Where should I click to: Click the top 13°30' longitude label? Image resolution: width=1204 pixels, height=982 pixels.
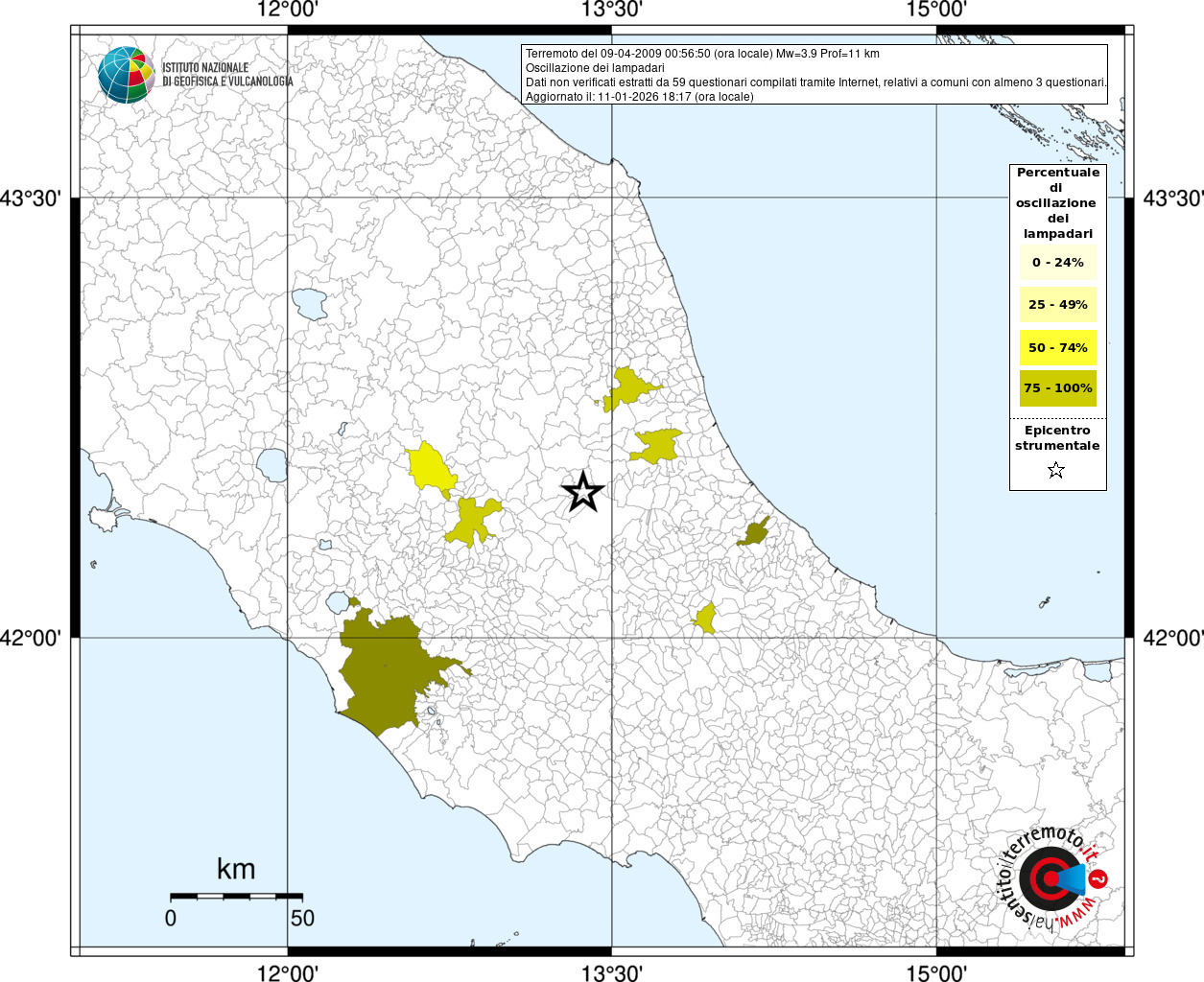tap(611, 10)
